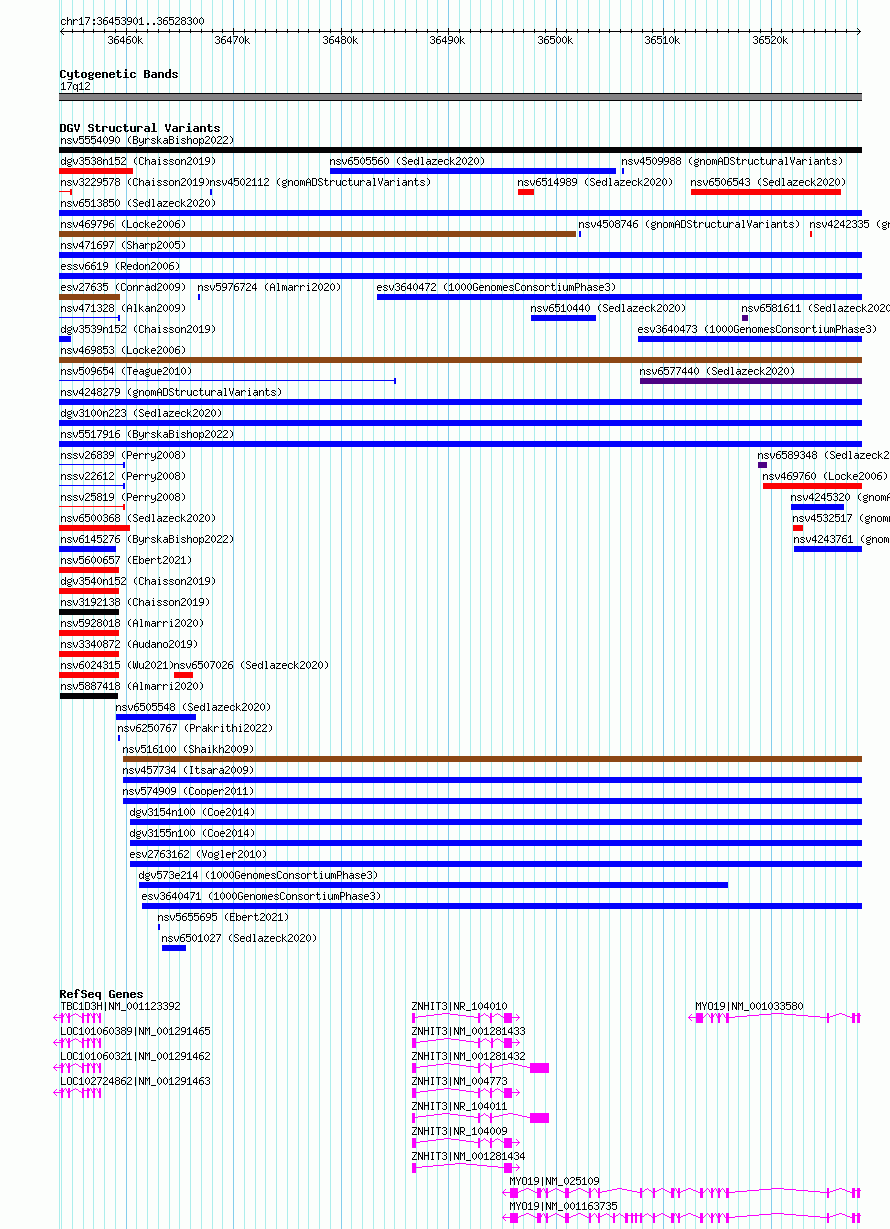The width and height of the screenshot is (890, 1229).
Task: Click dgv3154n100 (Coe2014) label
Action: coord(192,812)
